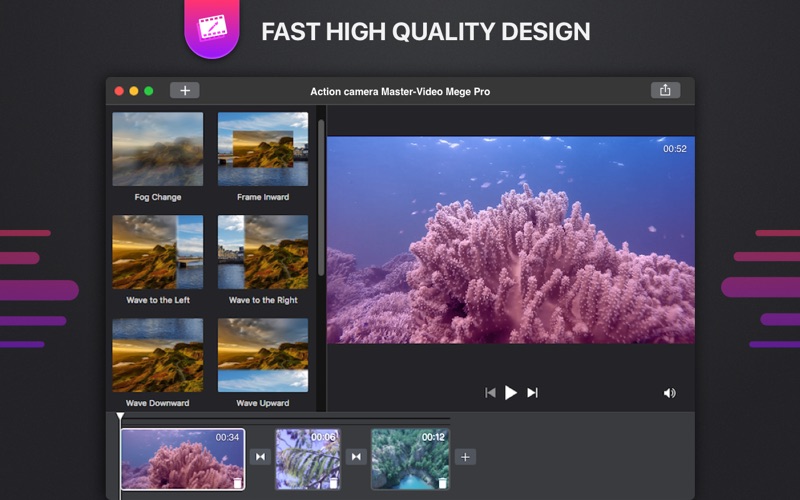The image size is (800, 500).
Task: Close the window with red button
Action: (x=119, y=91)
